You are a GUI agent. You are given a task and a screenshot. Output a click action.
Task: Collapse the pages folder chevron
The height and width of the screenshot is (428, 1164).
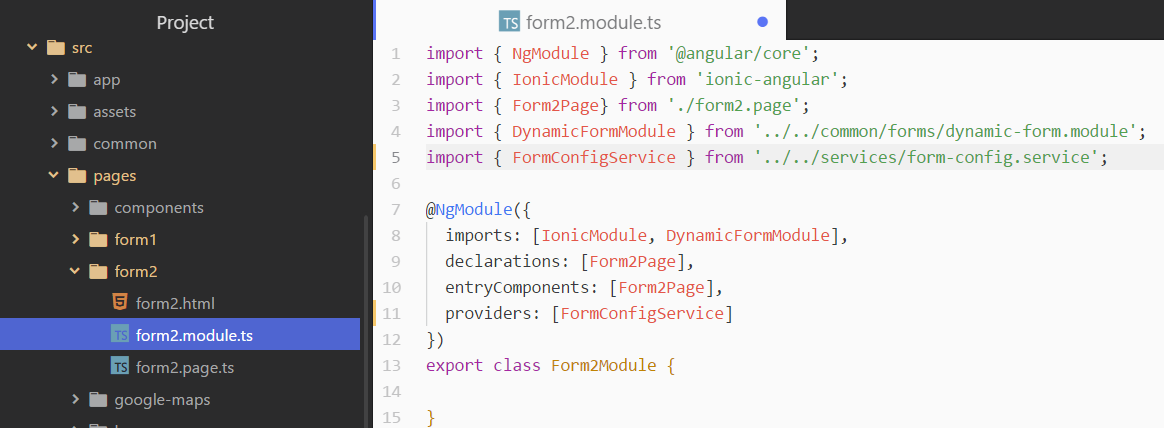coord(53,176)
